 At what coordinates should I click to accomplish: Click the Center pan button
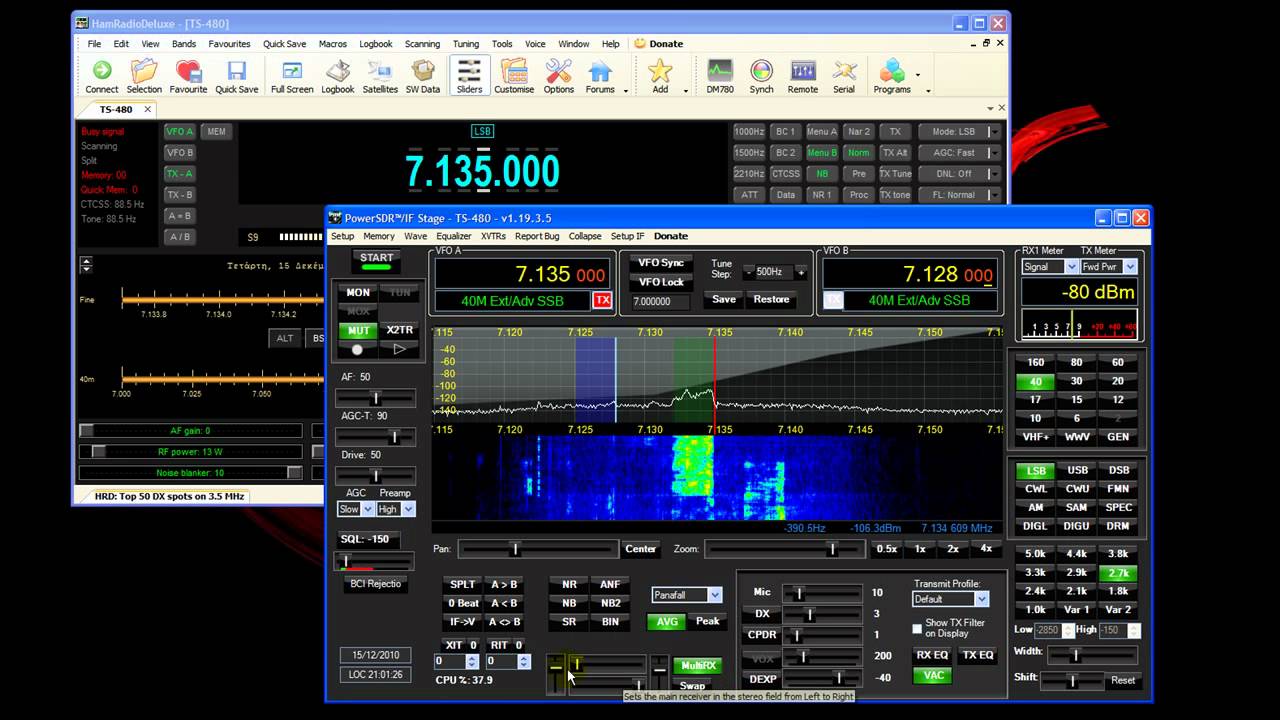tap(641, 549)
